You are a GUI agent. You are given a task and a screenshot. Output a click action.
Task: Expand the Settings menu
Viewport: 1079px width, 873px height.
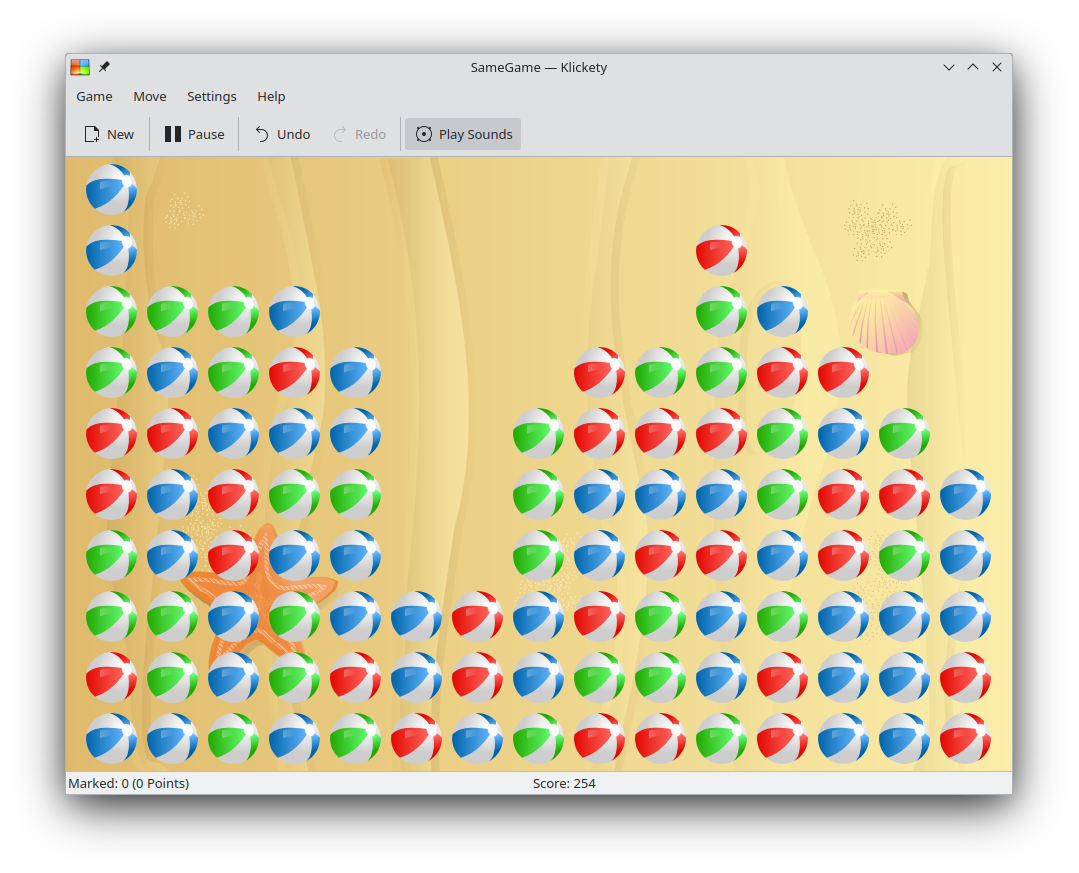coord(212,96)
